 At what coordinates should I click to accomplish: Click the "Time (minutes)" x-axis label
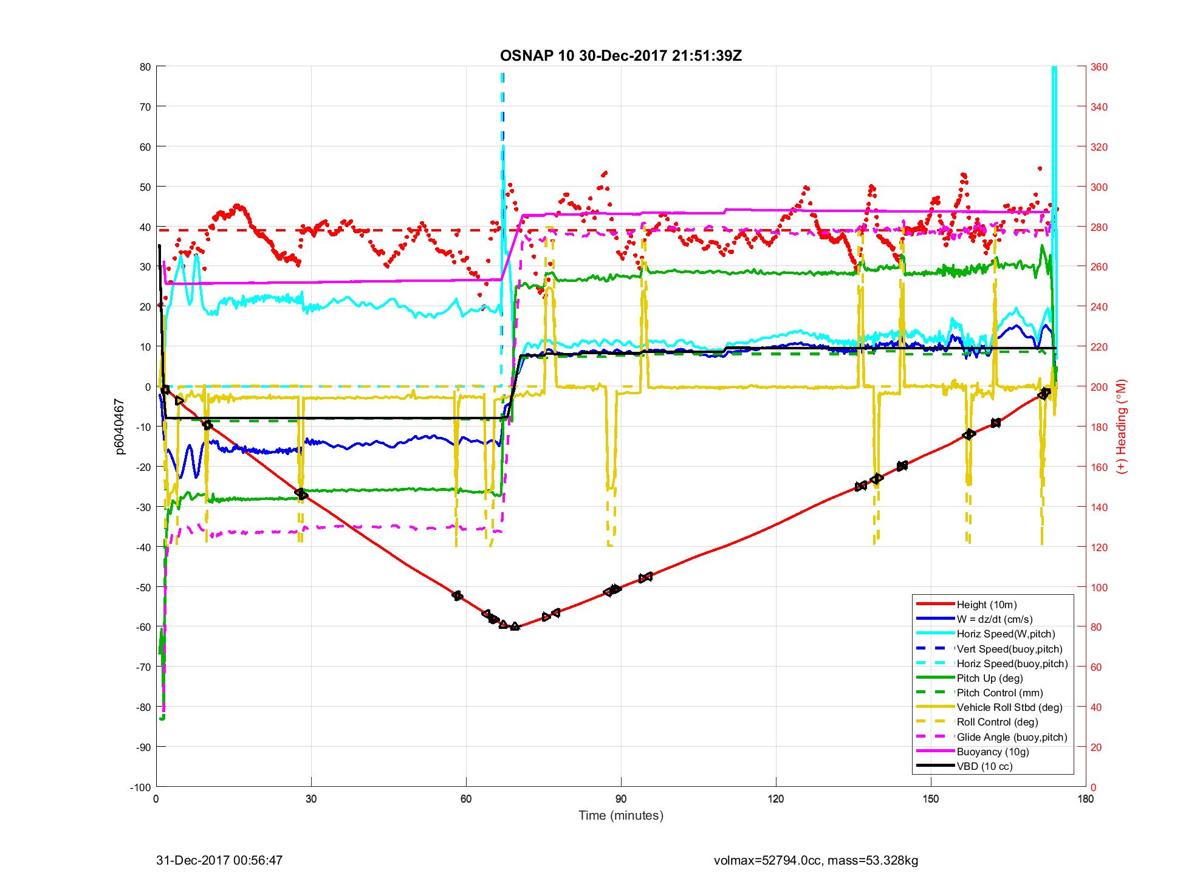(620, 816)
